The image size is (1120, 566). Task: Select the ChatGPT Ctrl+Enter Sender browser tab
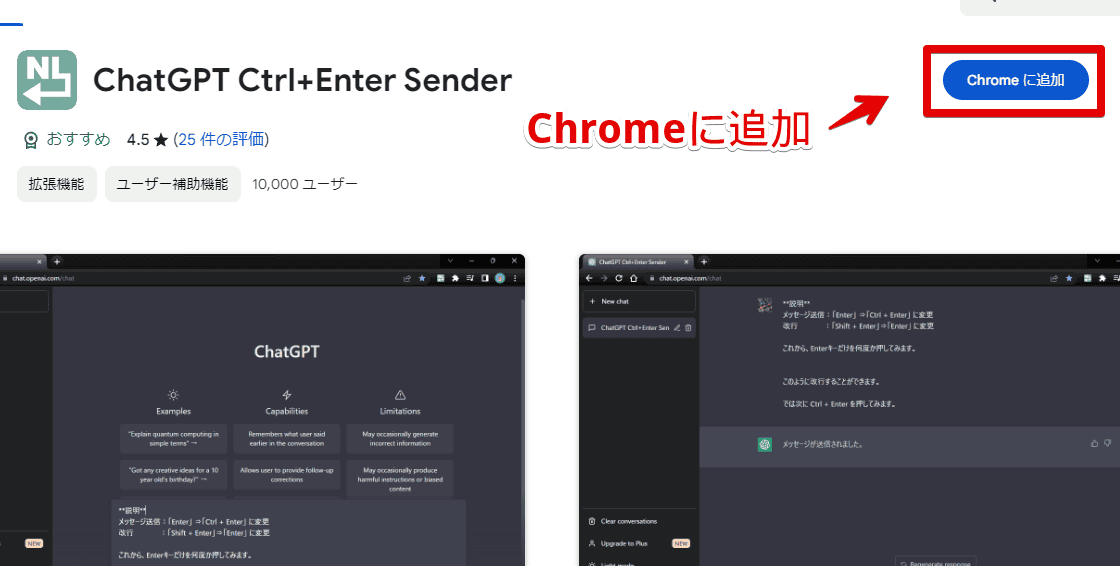(x=638, y=262)
